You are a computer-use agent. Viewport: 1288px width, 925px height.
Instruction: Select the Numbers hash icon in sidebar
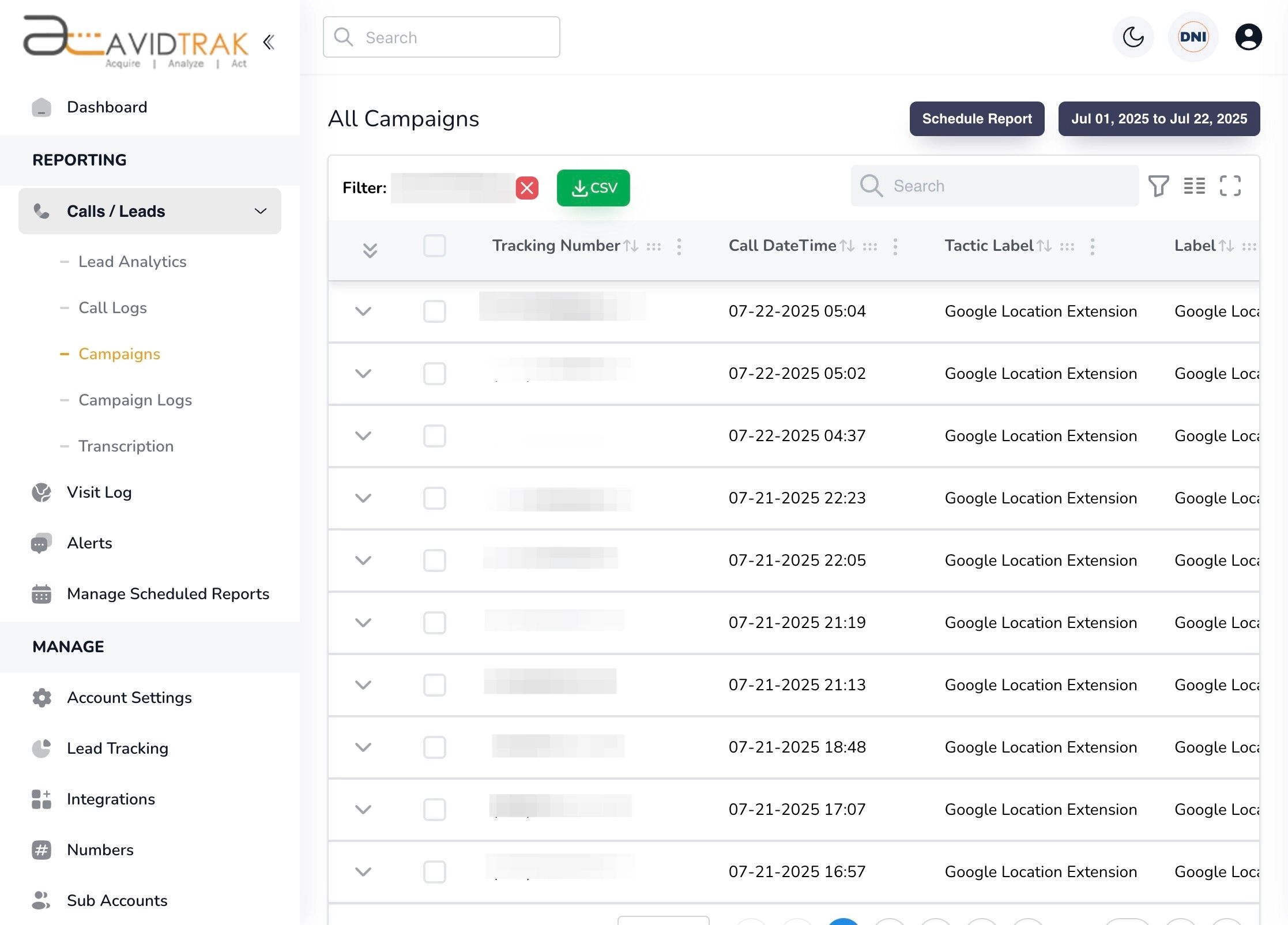41,849
